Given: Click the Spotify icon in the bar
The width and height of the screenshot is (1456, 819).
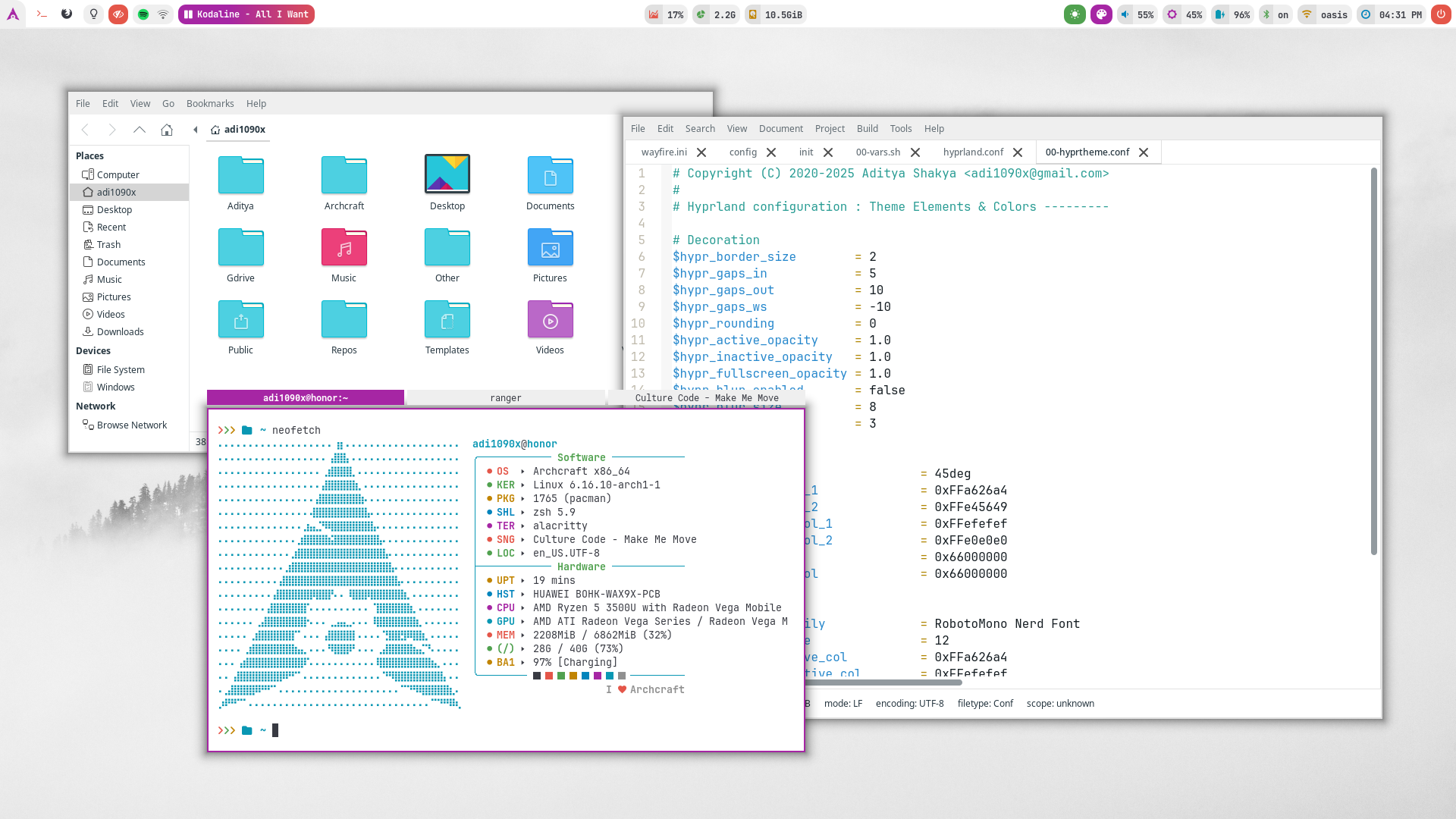Looking at the screenshot, I should (143, 14).
